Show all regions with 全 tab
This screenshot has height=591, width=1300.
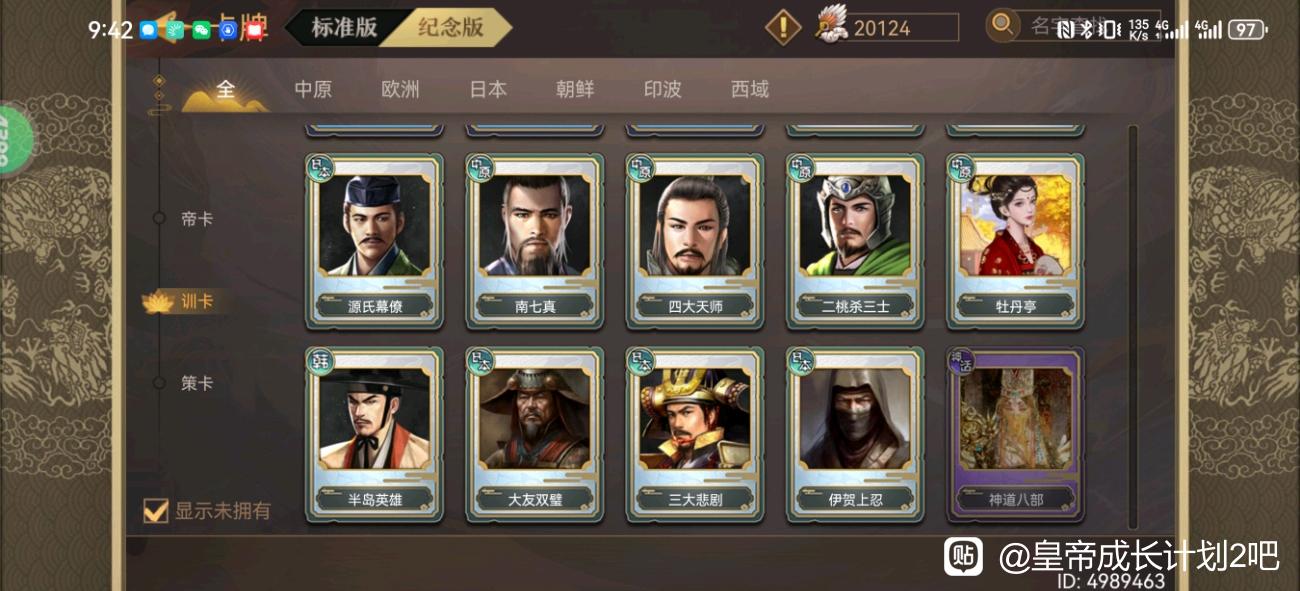[226, 89]
